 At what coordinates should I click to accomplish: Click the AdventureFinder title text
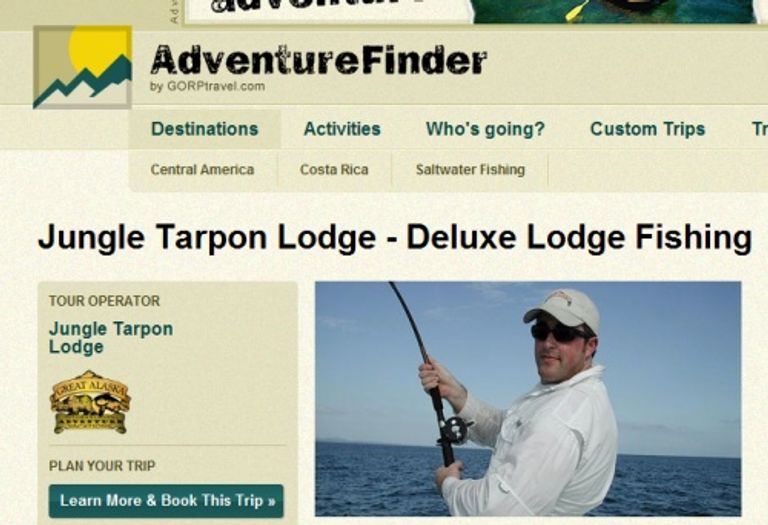pos(319,60)
